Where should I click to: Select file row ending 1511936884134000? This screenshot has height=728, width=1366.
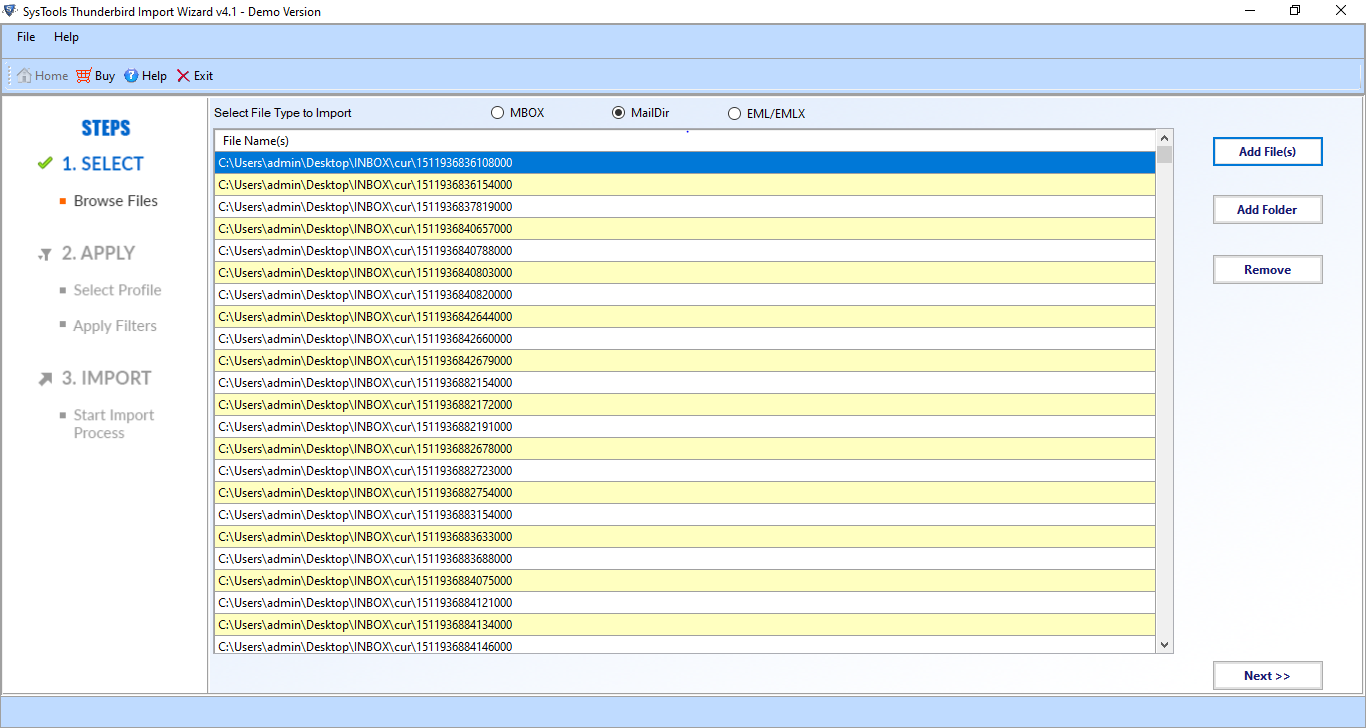click(685, 625)
